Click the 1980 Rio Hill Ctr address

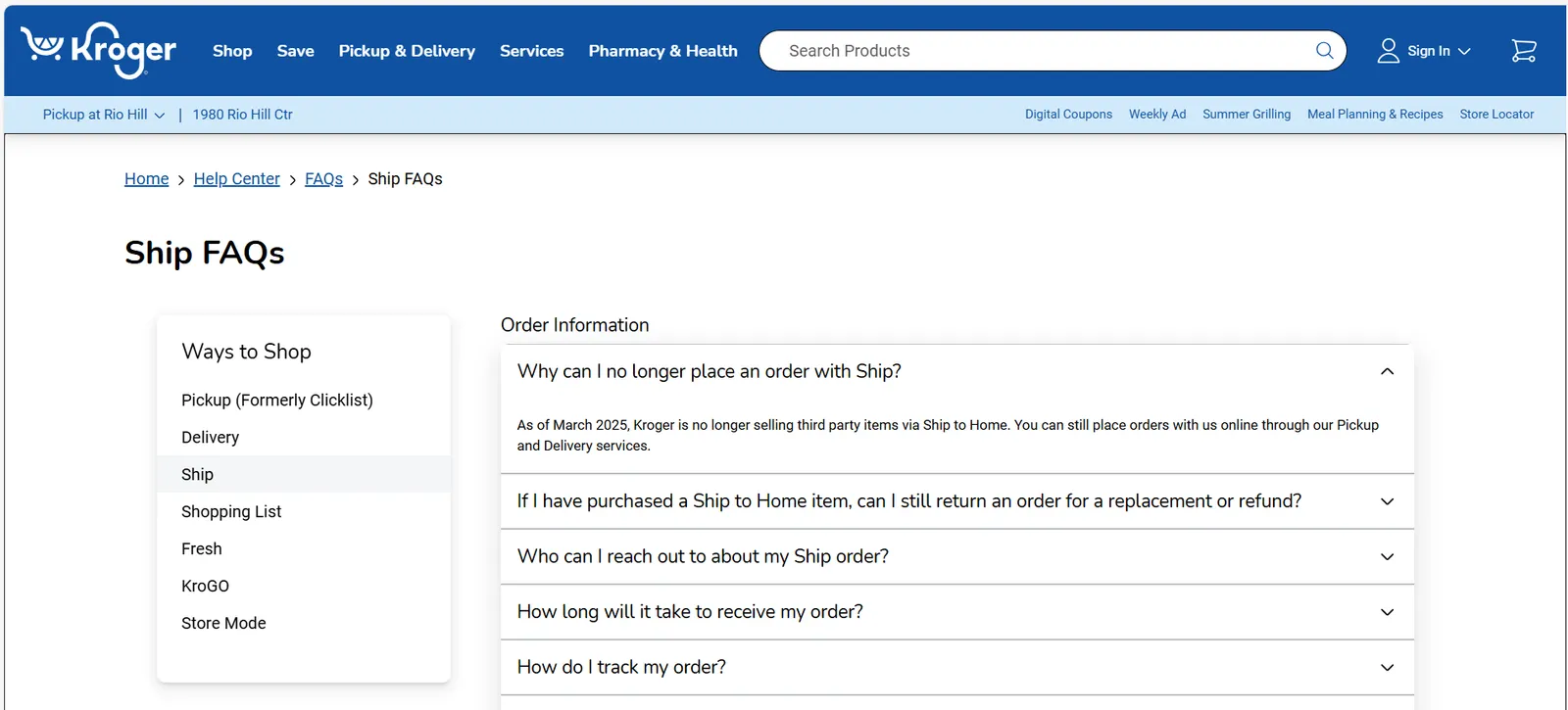click(x=242, y=115)
